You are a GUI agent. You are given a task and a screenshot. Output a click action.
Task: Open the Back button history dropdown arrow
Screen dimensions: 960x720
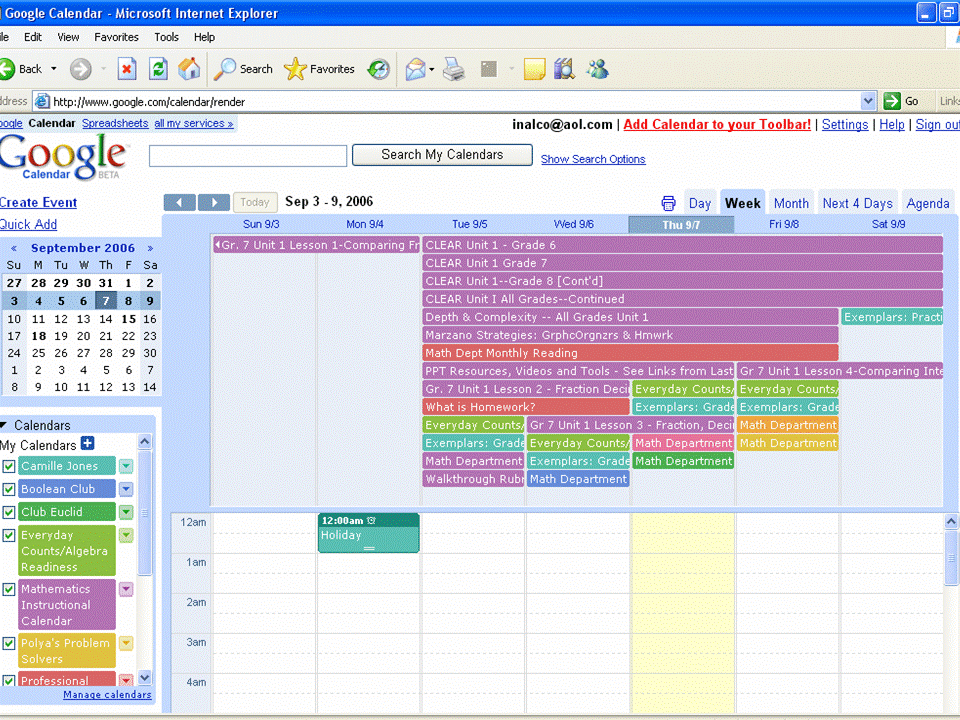54,69
